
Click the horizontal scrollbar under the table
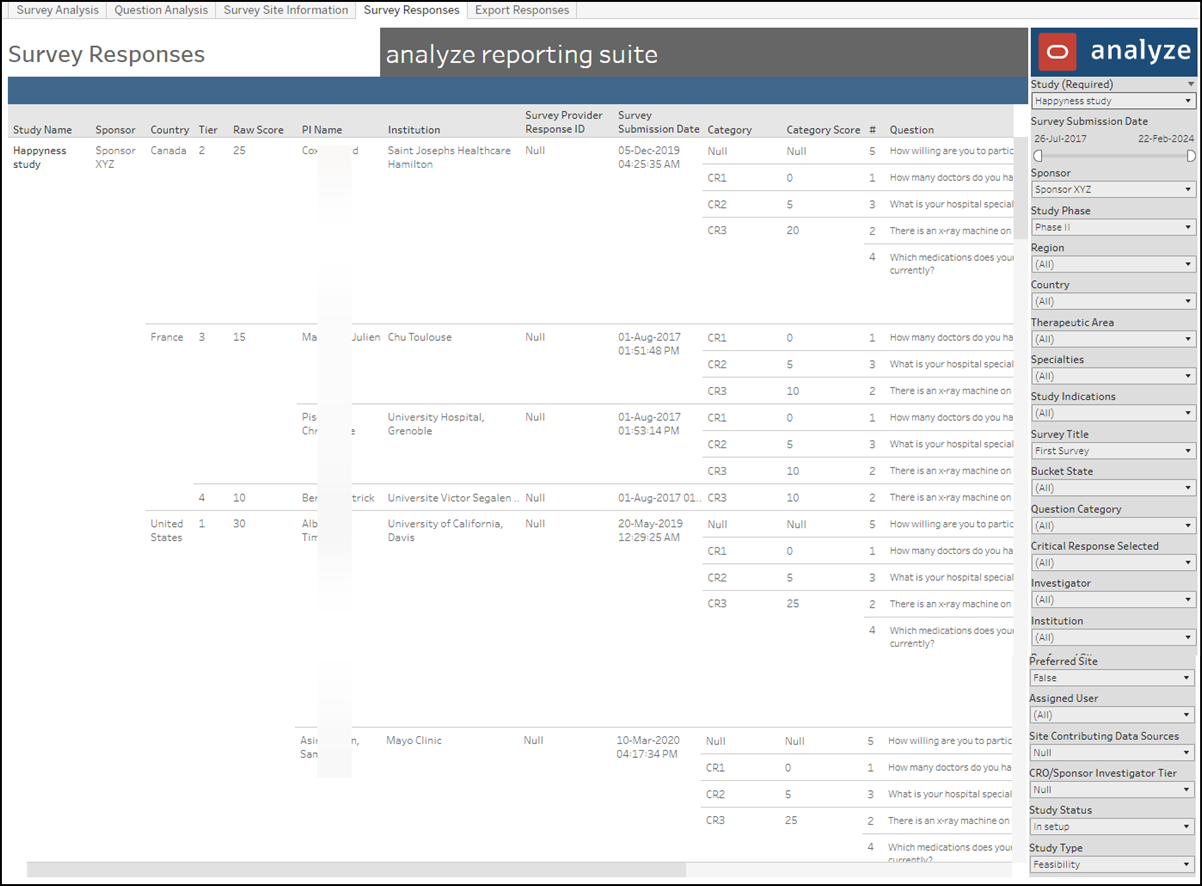(x=357, y=870)
